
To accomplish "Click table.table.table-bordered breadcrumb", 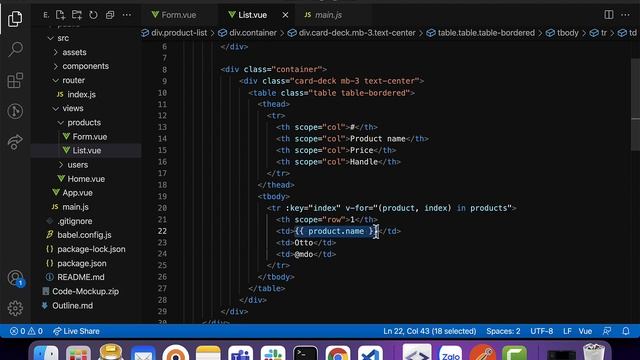I will click(x=480, y=33).
